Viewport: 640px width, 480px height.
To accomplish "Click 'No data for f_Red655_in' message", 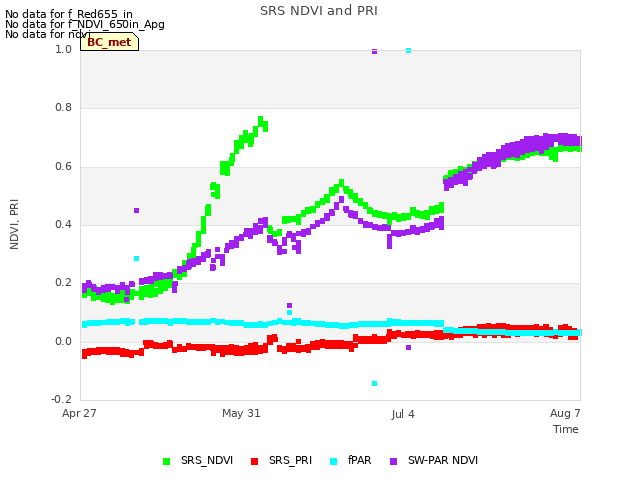I will point(69,14).
